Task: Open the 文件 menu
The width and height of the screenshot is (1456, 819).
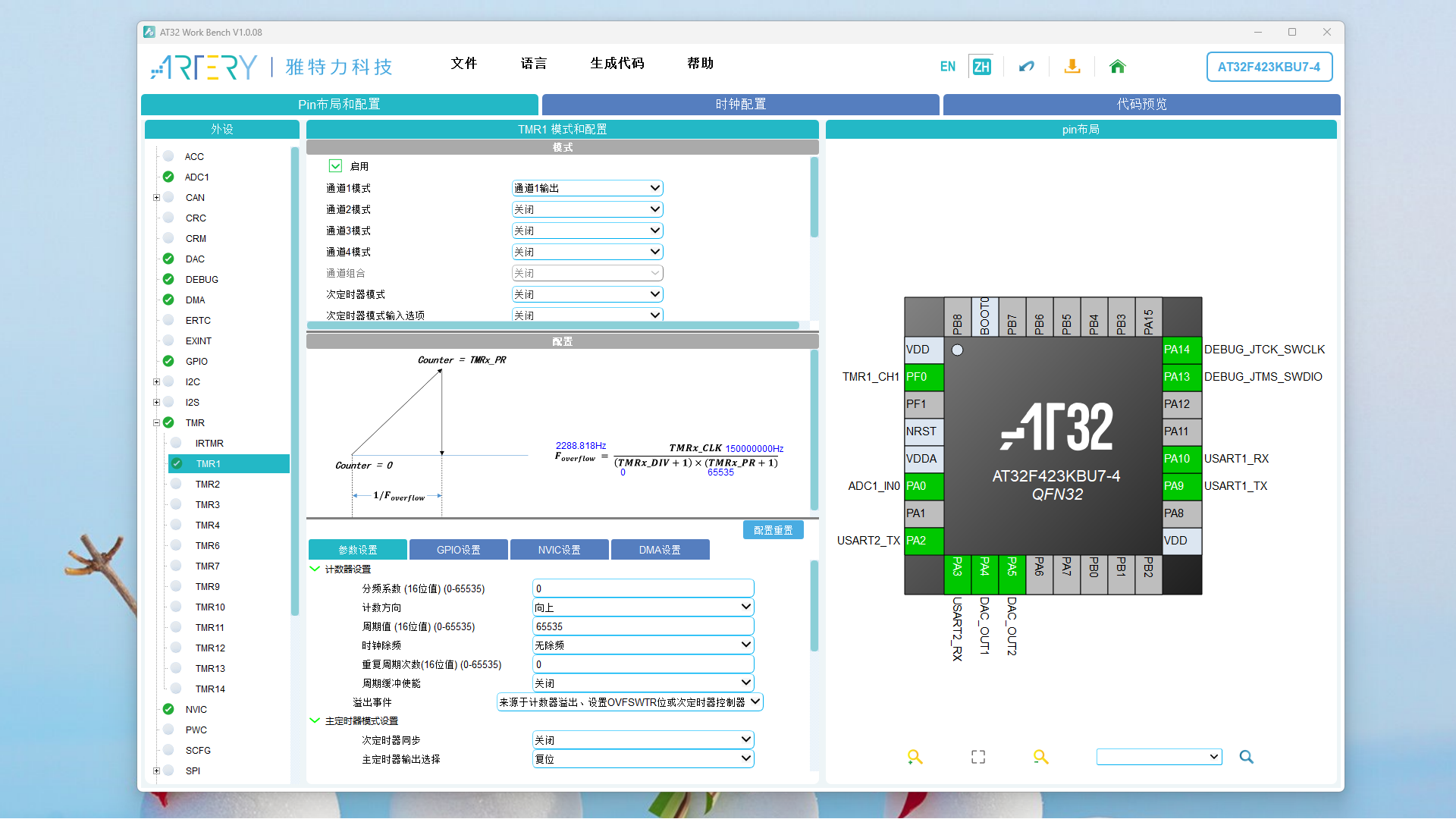Action: coord(464,63)
